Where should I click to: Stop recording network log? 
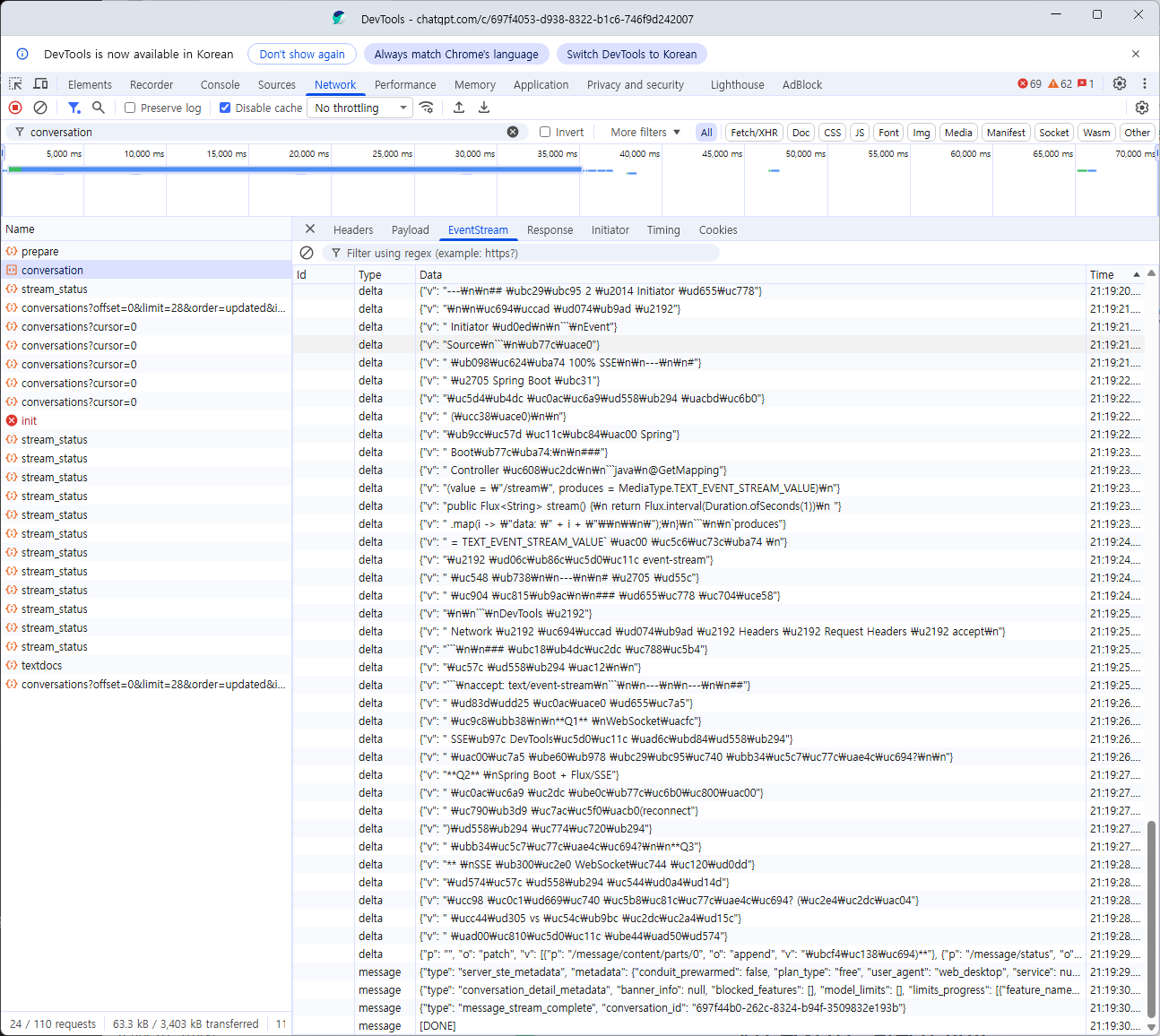tap(15, 108)
